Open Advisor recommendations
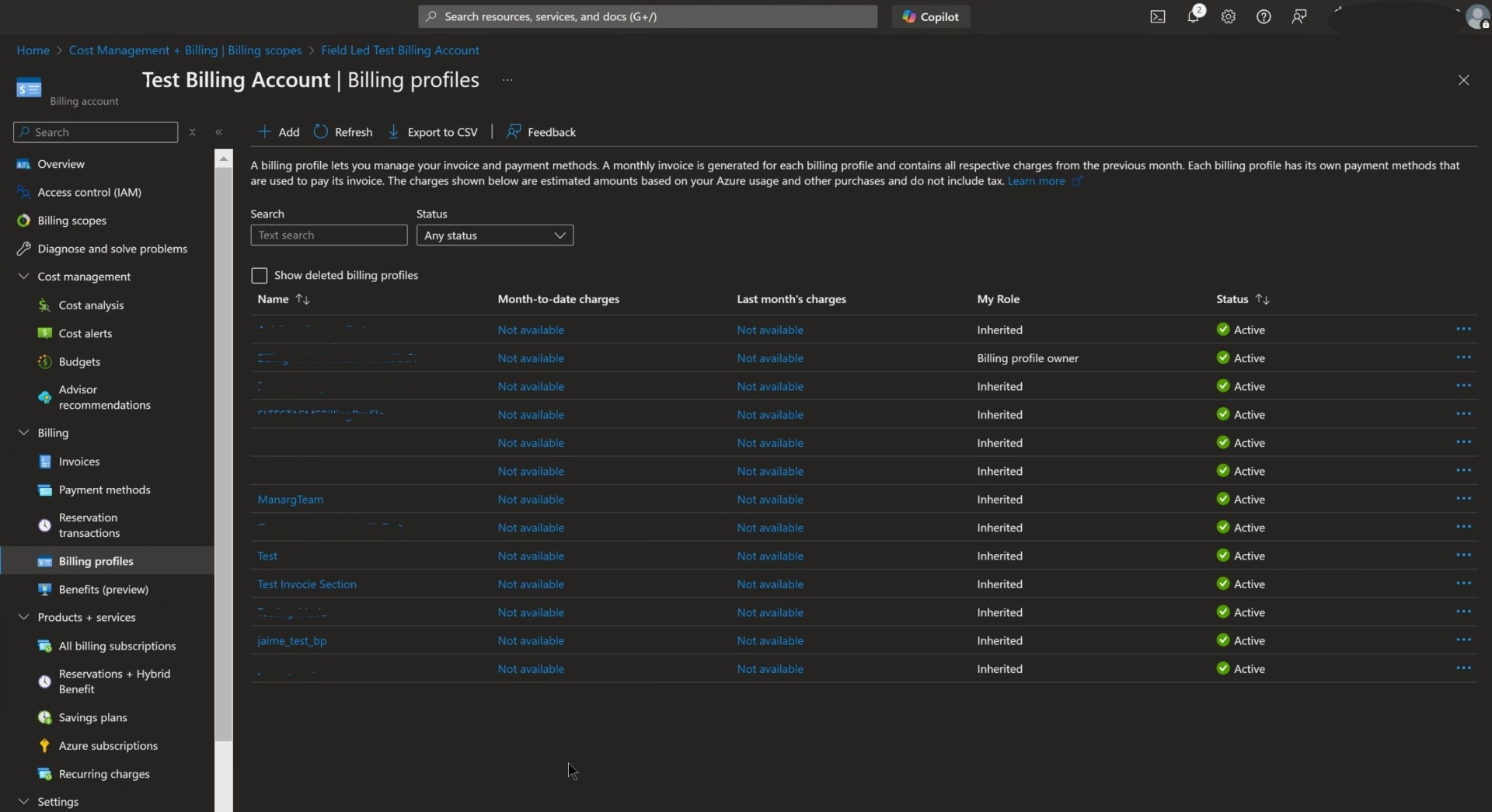The width and height of the screenshot is (1492, 812). pos(104,397)
